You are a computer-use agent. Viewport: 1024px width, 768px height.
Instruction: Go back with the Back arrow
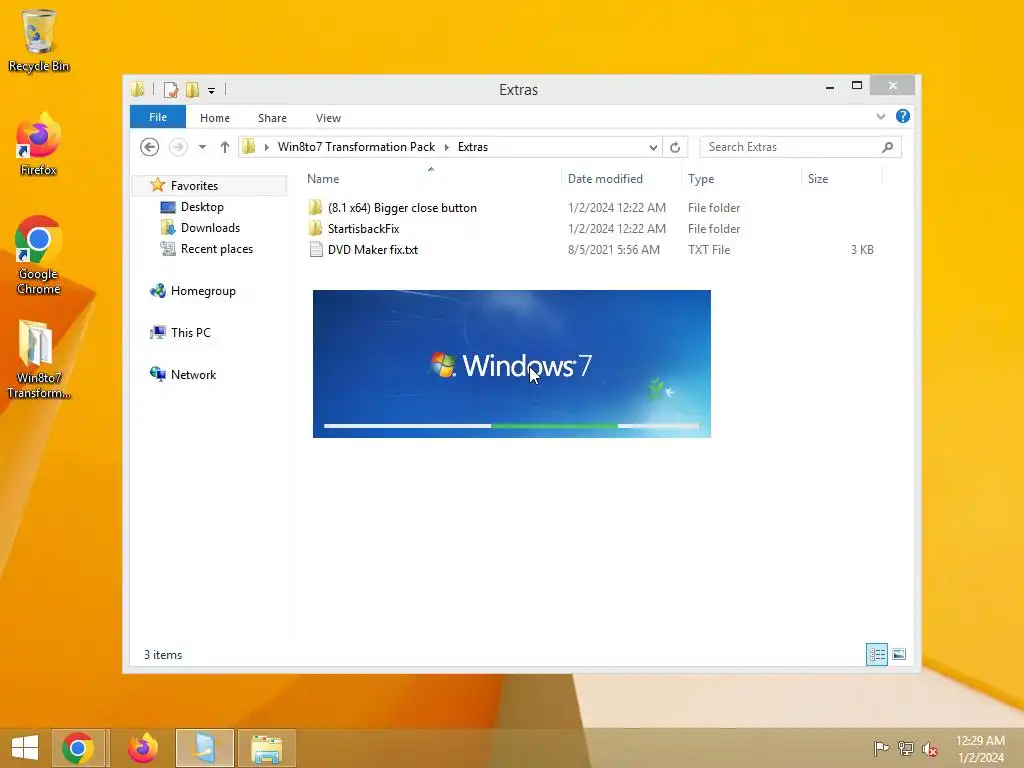coord(150,147)
